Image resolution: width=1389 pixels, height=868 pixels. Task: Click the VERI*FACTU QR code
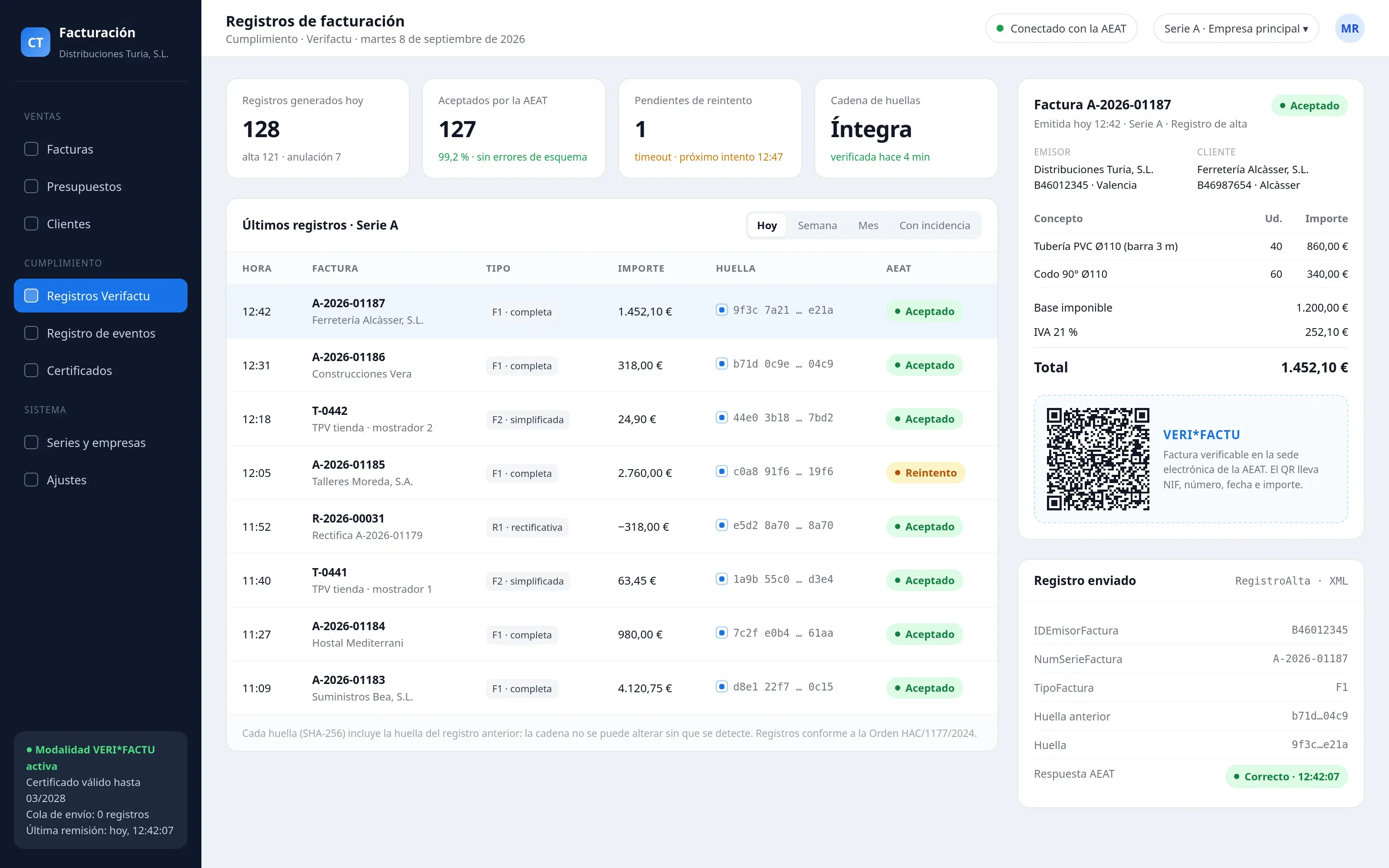1097,459
